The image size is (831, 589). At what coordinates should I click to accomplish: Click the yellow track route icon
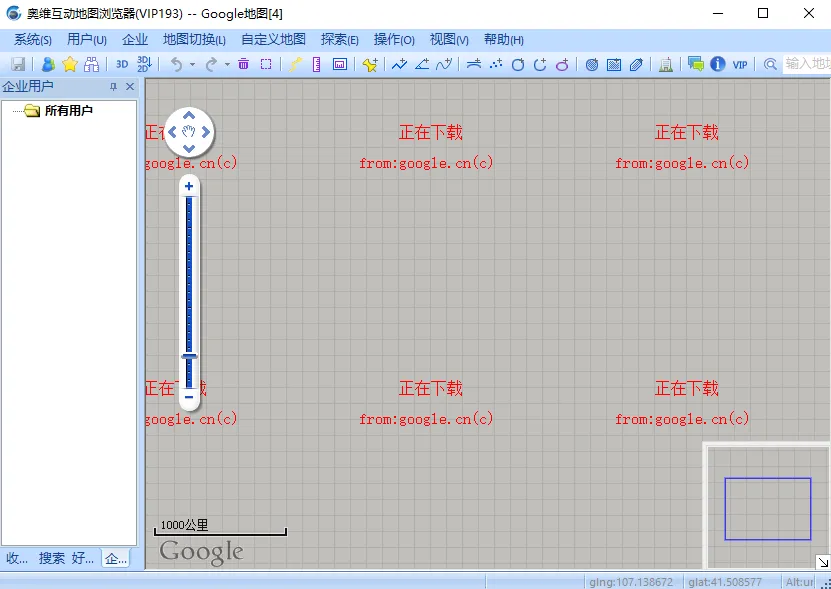pos(295,64)
